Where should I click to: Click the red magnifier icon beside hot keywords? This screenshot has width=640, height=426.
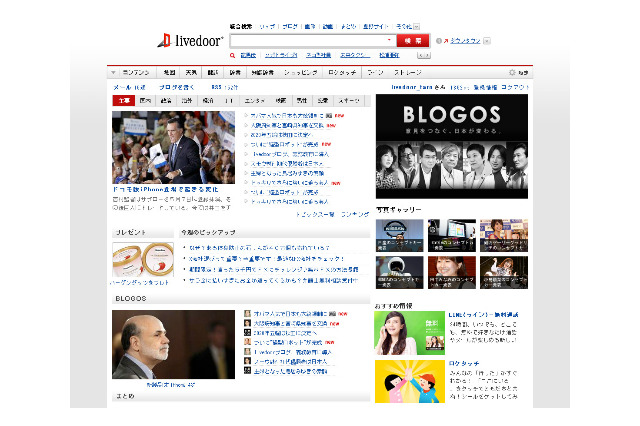[x=232, y=55]
